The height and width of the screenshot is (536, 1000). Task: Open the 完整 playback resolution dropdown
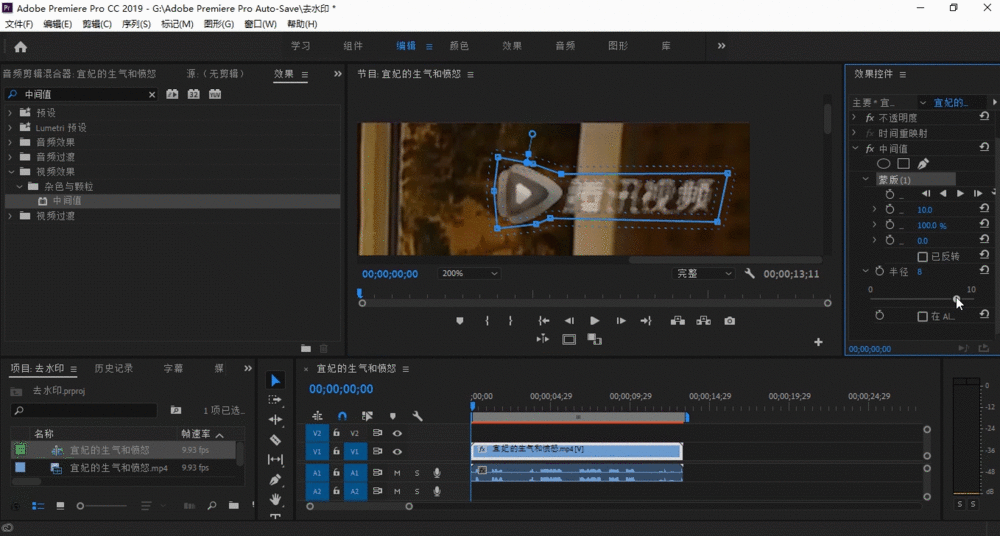point(703,273)
